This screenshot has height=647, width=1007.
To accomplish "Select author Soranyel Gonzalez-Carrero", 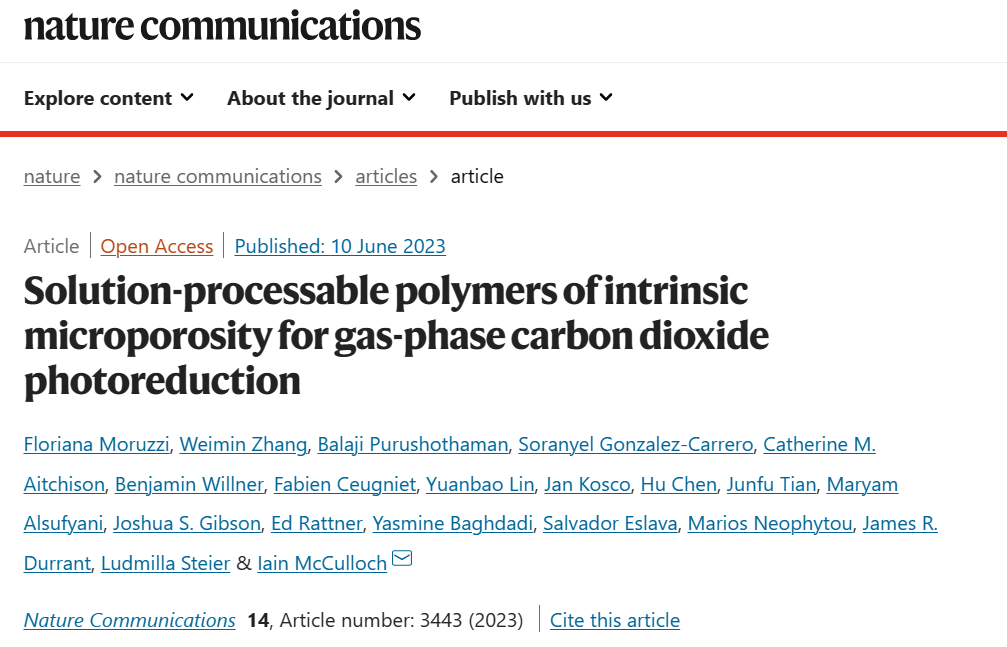I will click(x=636, y=445).
